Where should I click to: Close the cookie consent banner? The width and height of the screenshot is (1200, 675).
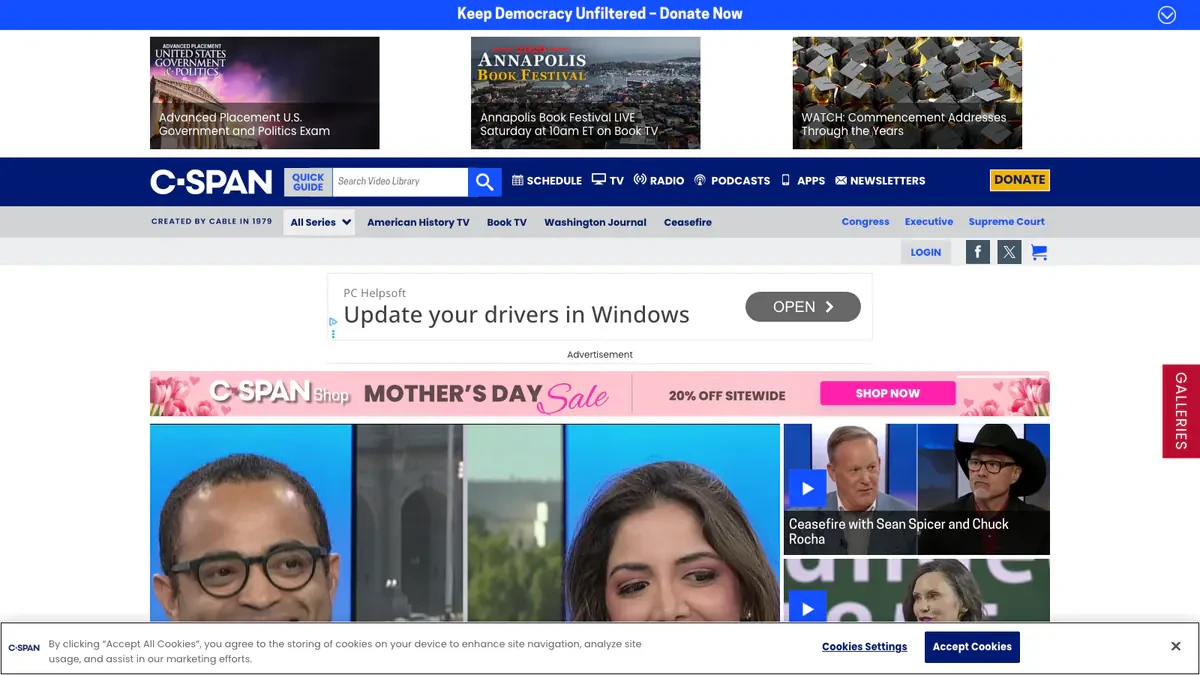[x=1176, y=647]
